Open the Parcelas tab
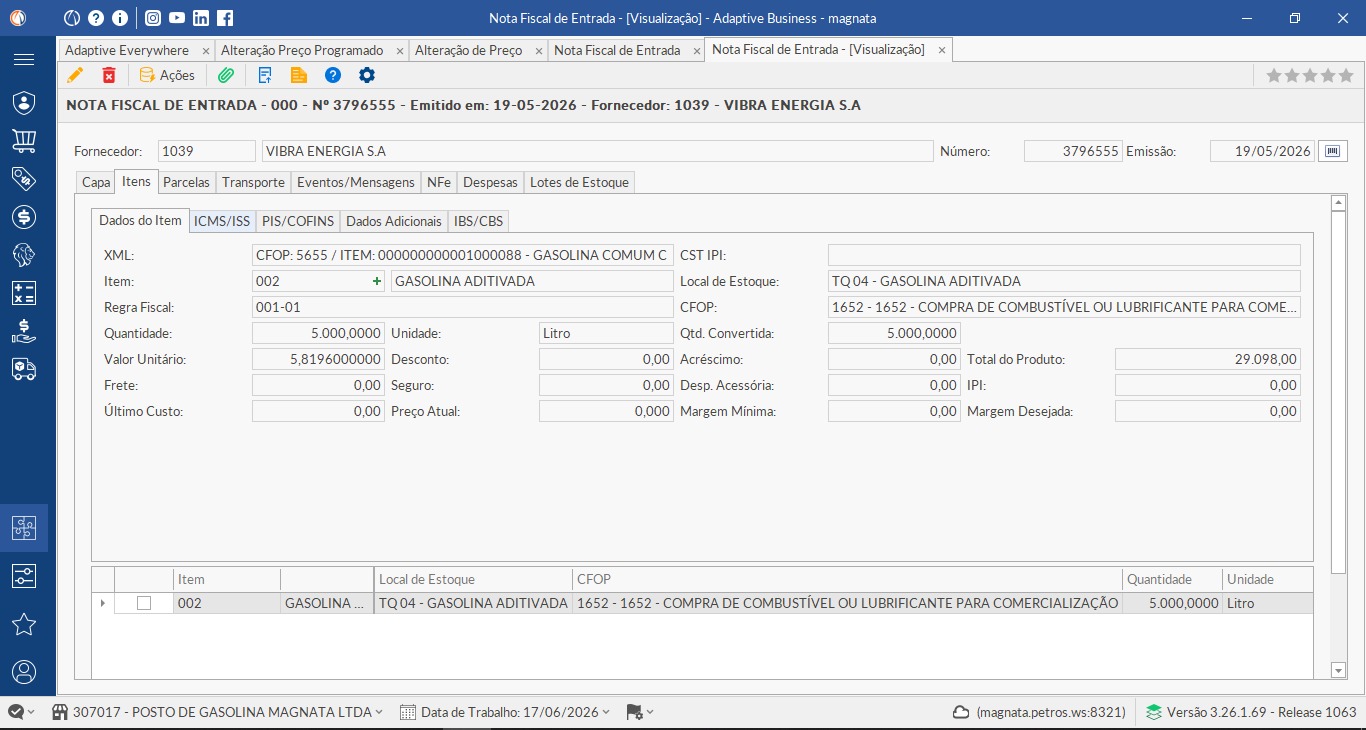This screenshot has width=1366, height=730. tap(186, 182)
